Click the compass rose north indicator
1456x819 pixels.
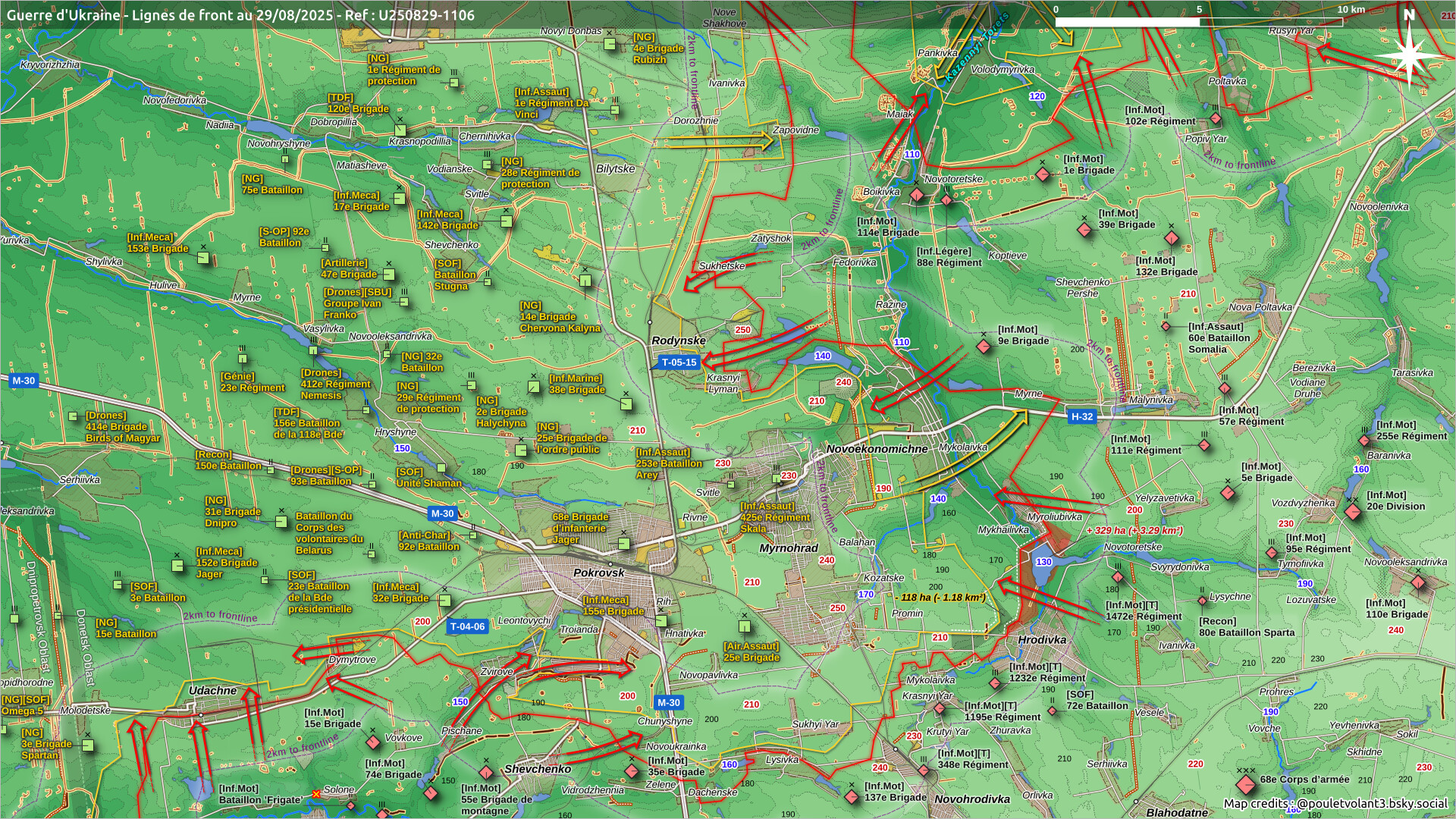(x=1409, y=50)
